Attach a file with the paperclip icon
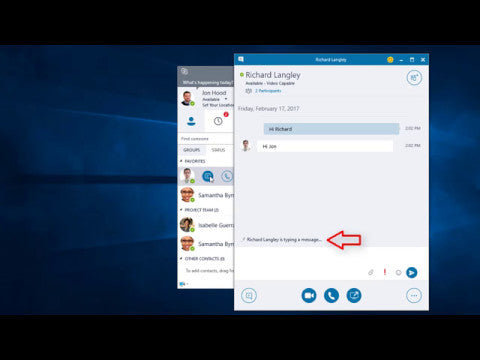The image size is (480, 360). point(371,272)
